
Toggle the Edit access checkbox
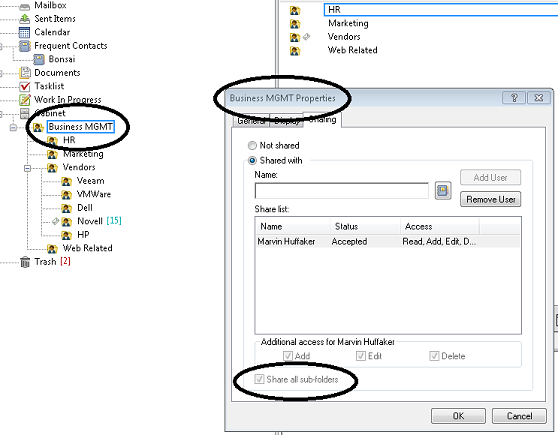point(360,356)
